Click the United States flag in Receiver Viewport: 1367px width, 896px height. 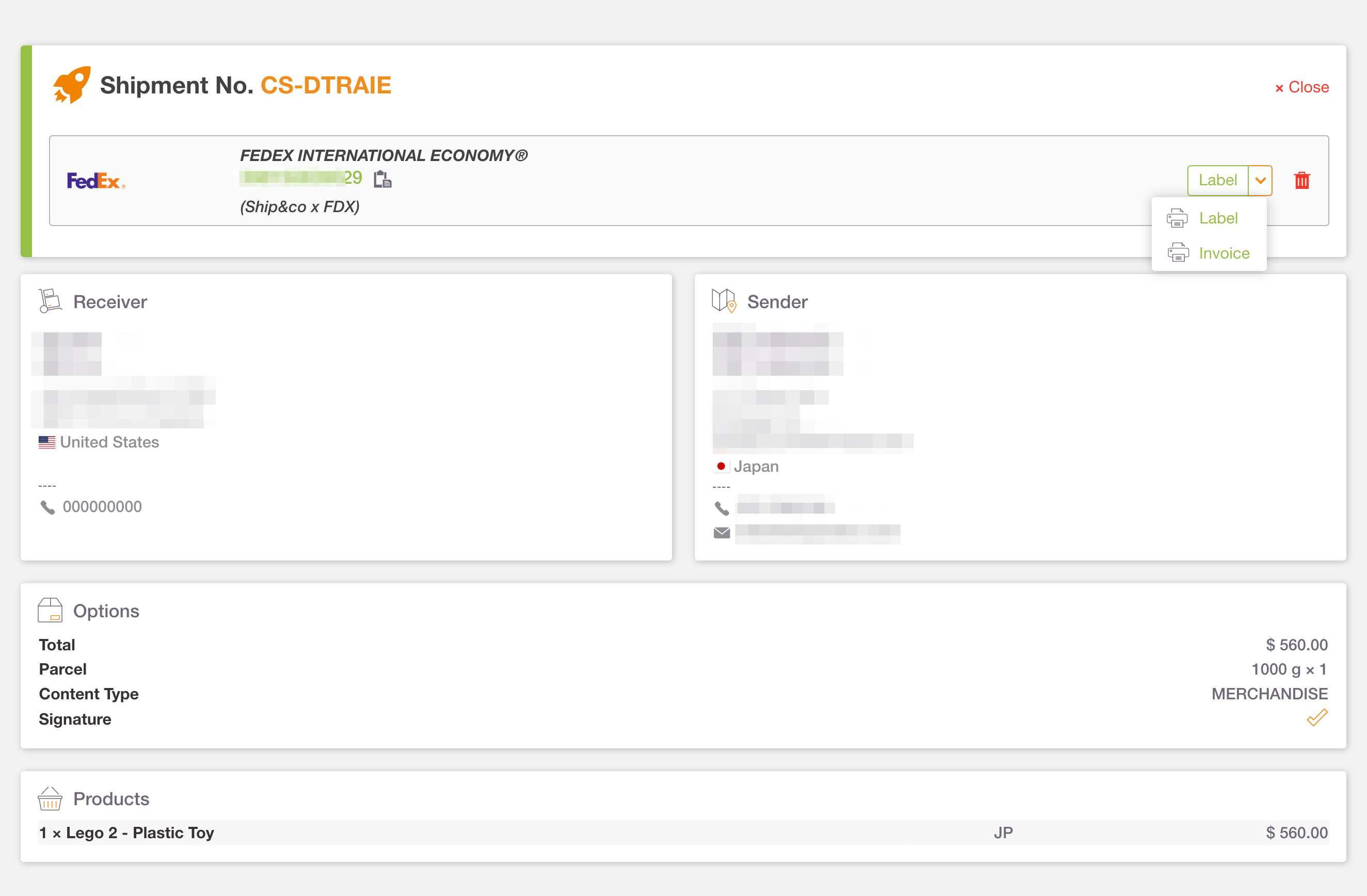click(x=46, y=442)
